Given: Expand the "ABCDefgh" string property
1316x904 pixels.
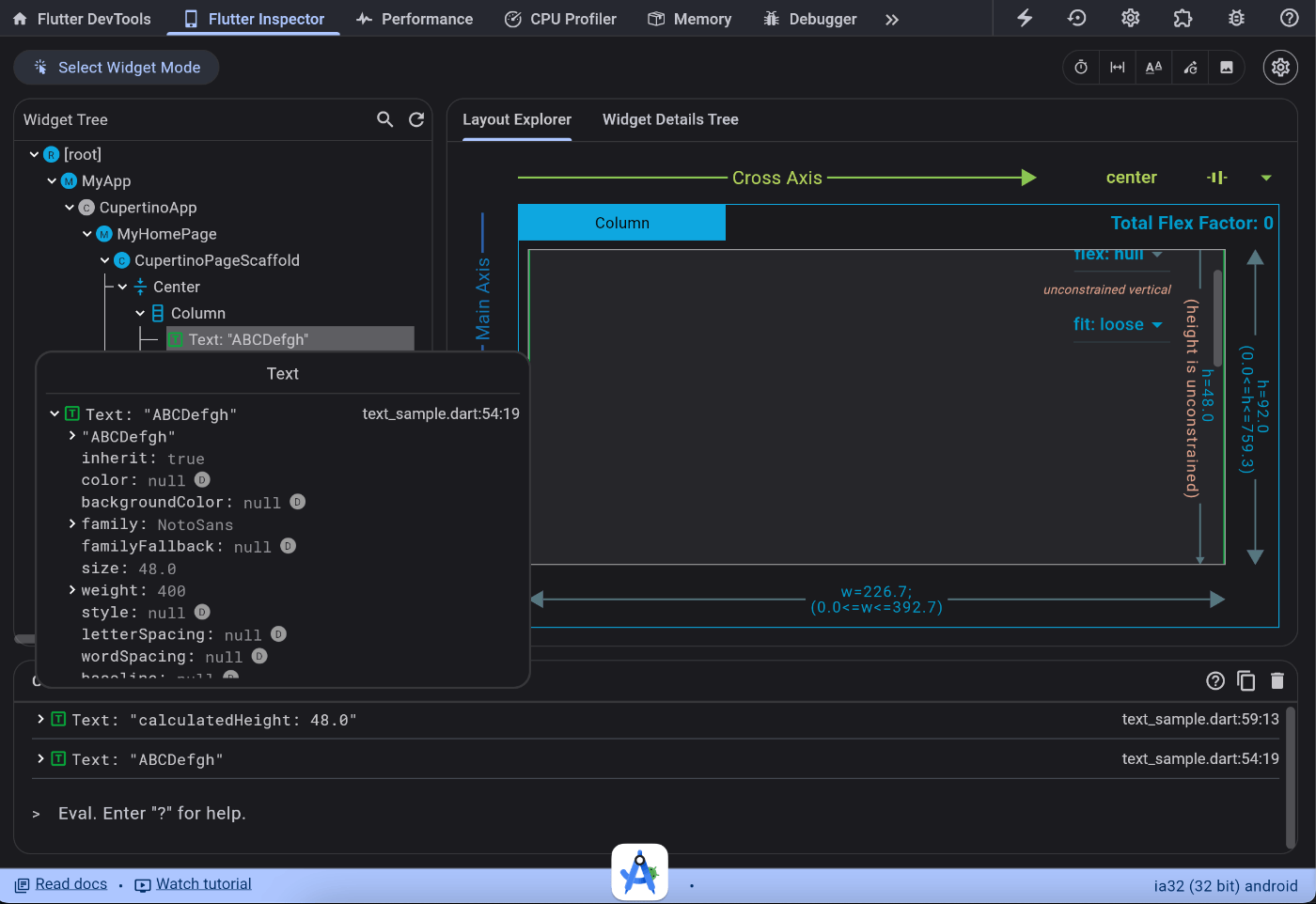Looking at the screenshot, I should coord(72,436).
